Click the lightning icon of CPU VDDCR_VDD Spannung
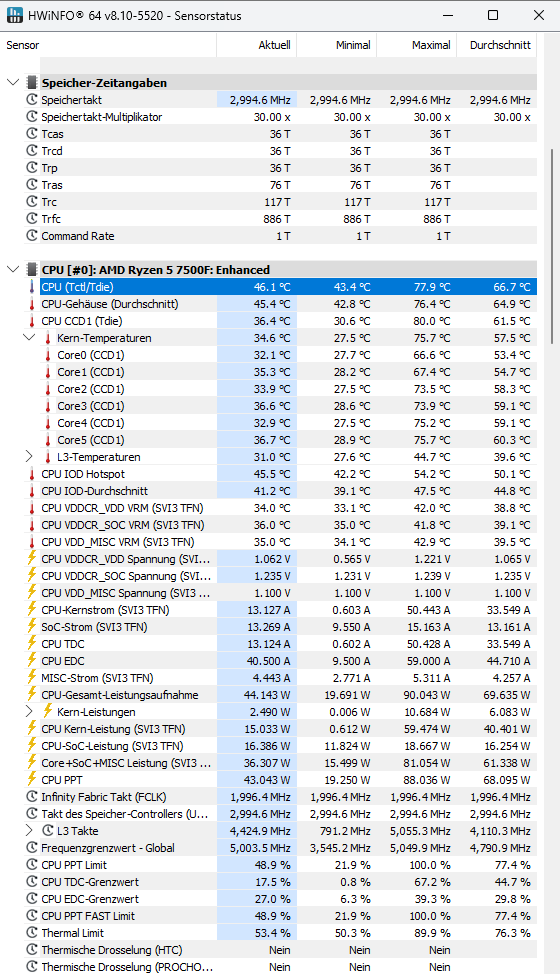 [x=32, y=558]
